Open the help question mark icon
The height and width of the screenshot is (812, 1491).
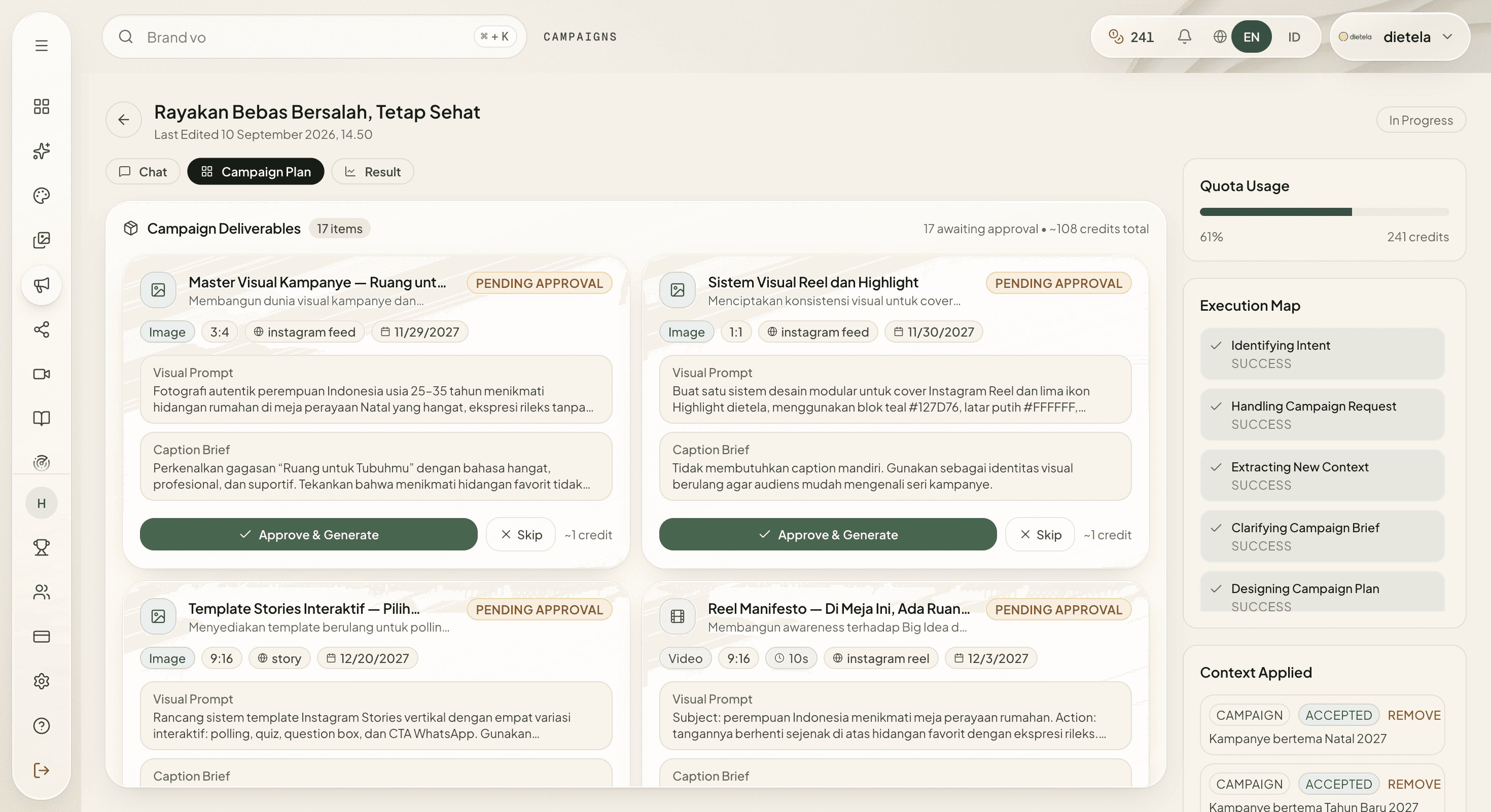41,726
